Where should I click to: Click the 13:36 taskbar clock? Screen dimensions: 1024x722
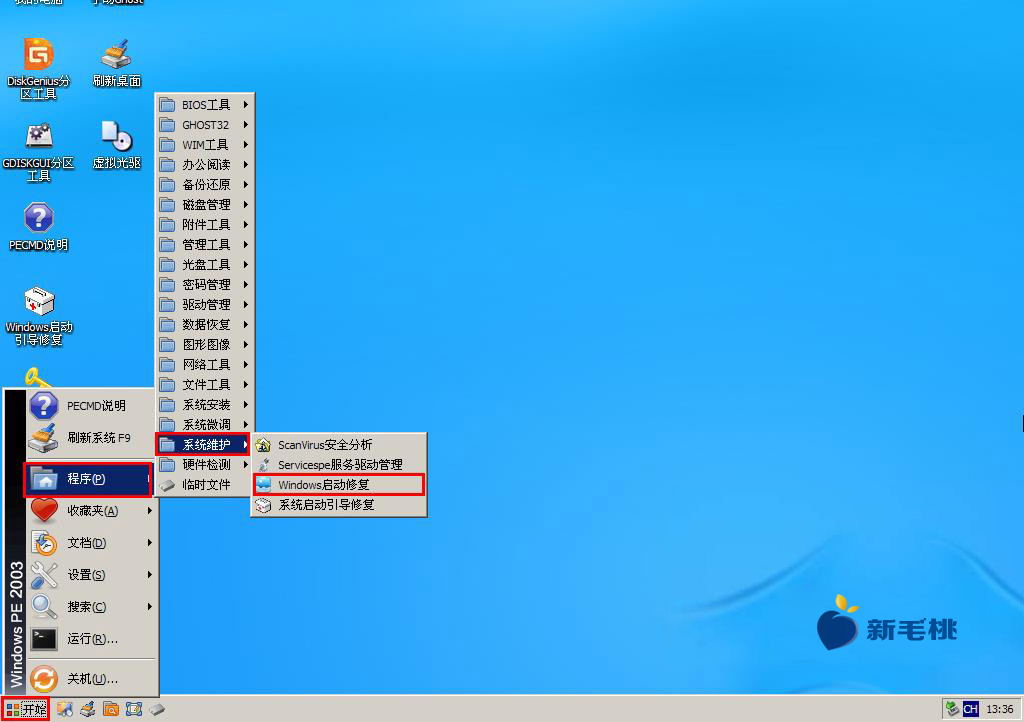(x=999, y=710)
